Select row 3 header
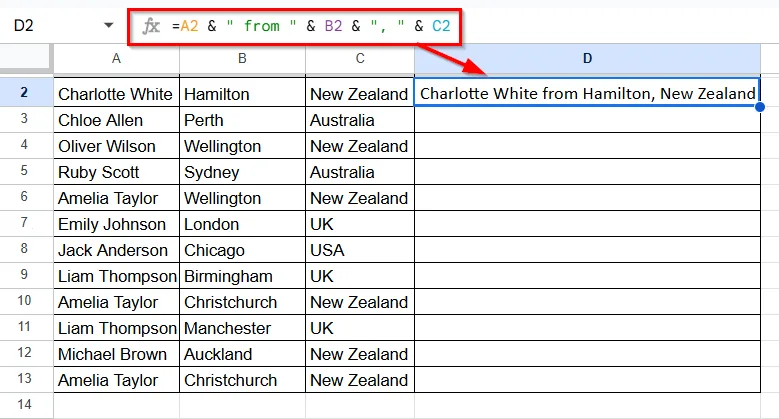Image resolution: width=779 pixels, height=419 pixels. pyautogui.click(x=26, y=119)
